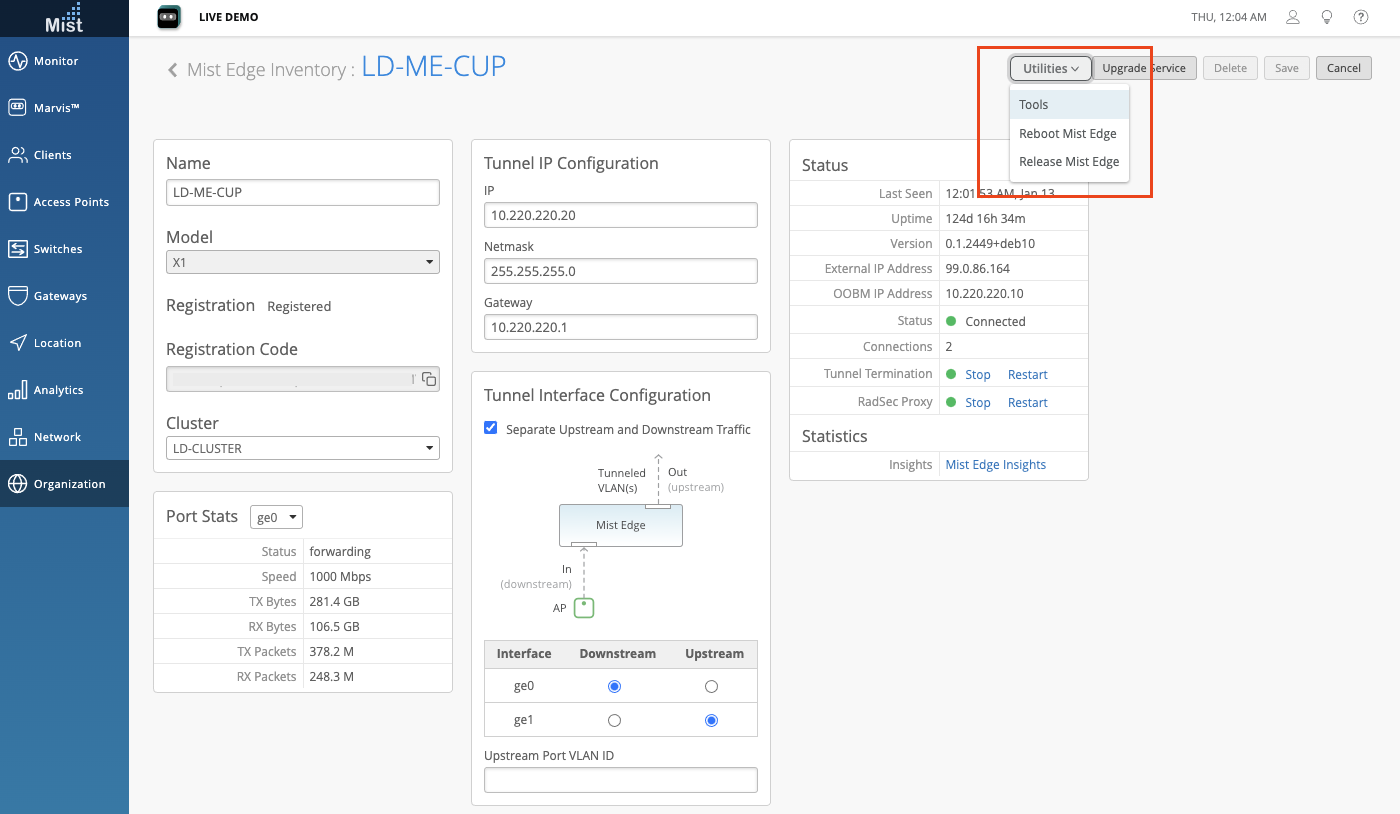Restart the RadSec Proxy service

pos(1028,402)
